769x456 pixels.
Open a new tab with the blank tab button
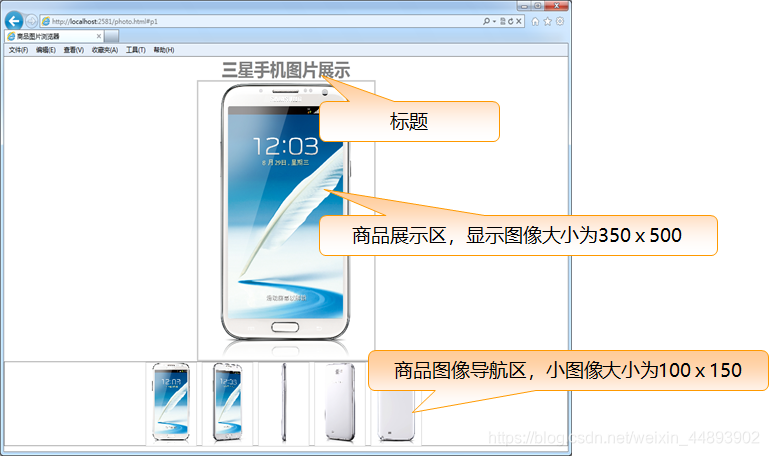click(112, 36)
